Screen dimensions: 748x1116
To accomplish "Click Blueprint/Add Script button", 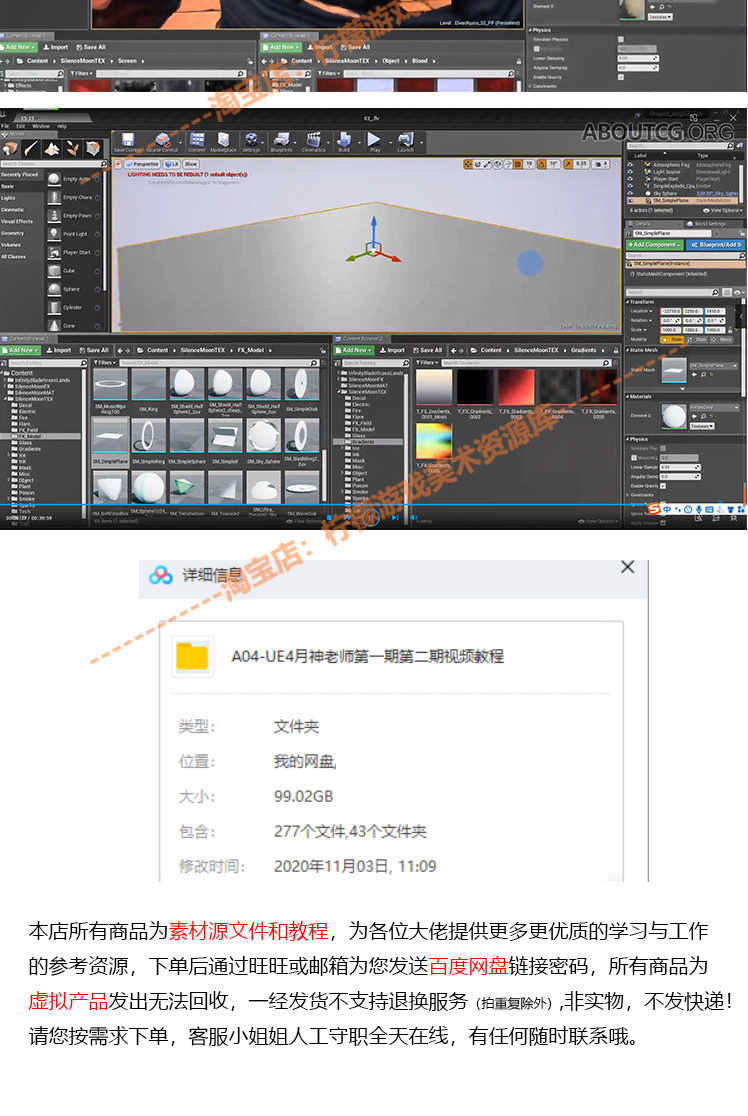I will point(715,245).
